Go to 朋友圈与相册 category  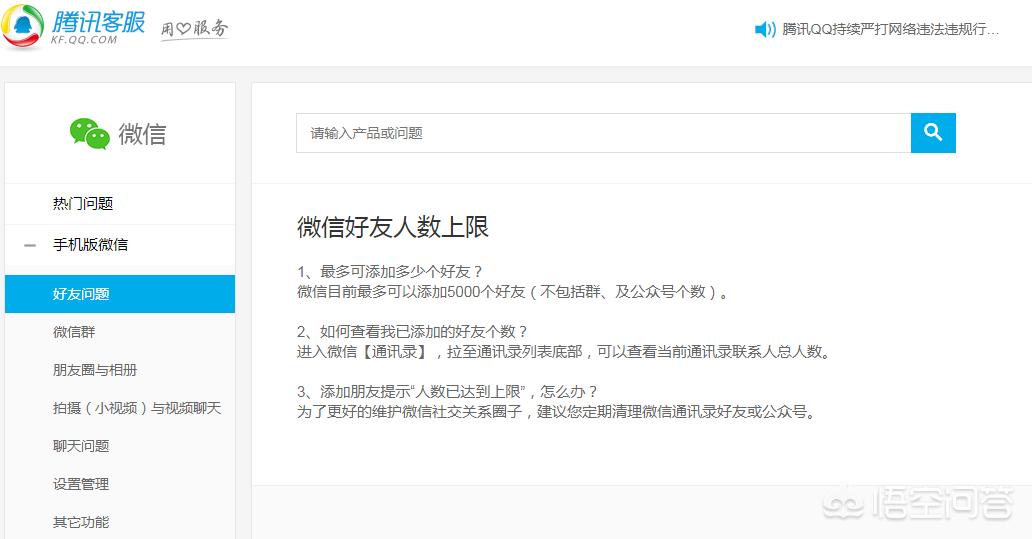95,370
